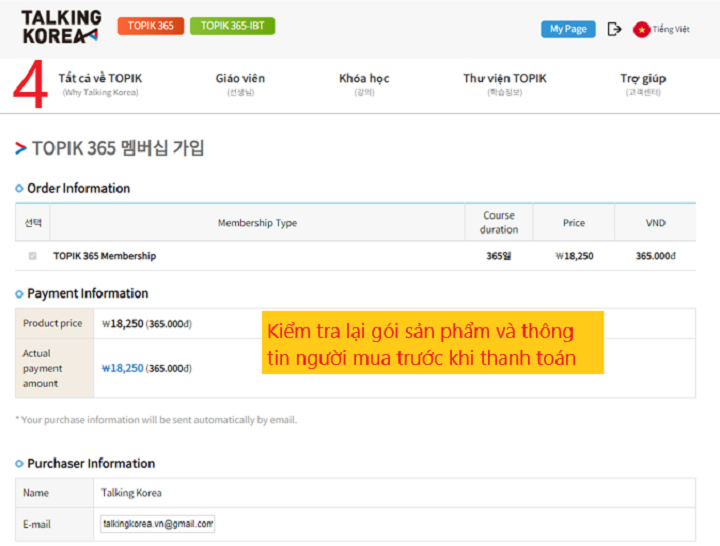Toggle the TOPIK 365 Membership checkbox

click(x=33, y=256)
